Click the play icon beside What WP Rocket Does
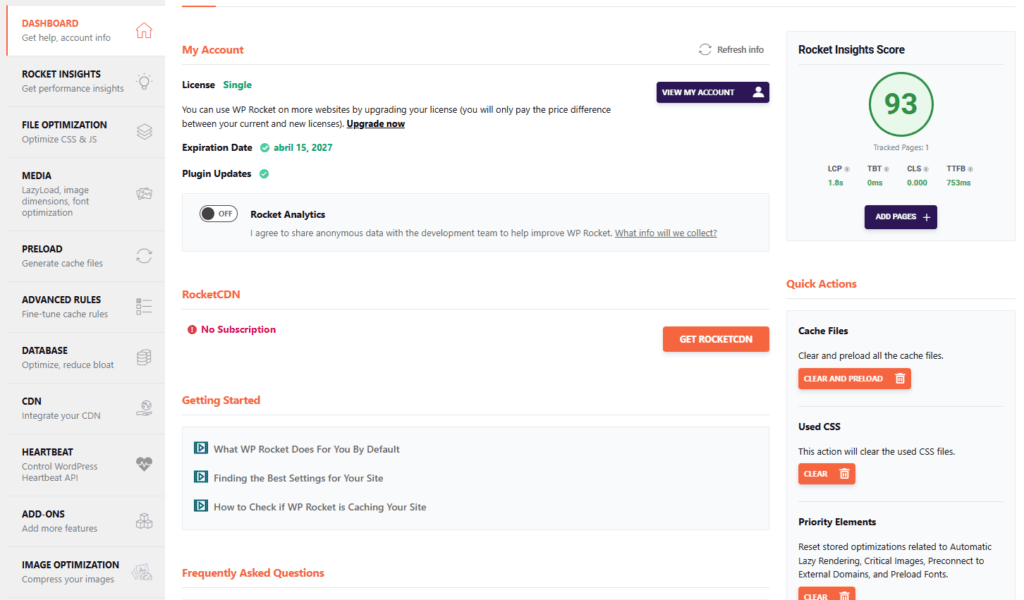Image resolution: width=1024 pixels, height=600 pixels. click(201, 448)
